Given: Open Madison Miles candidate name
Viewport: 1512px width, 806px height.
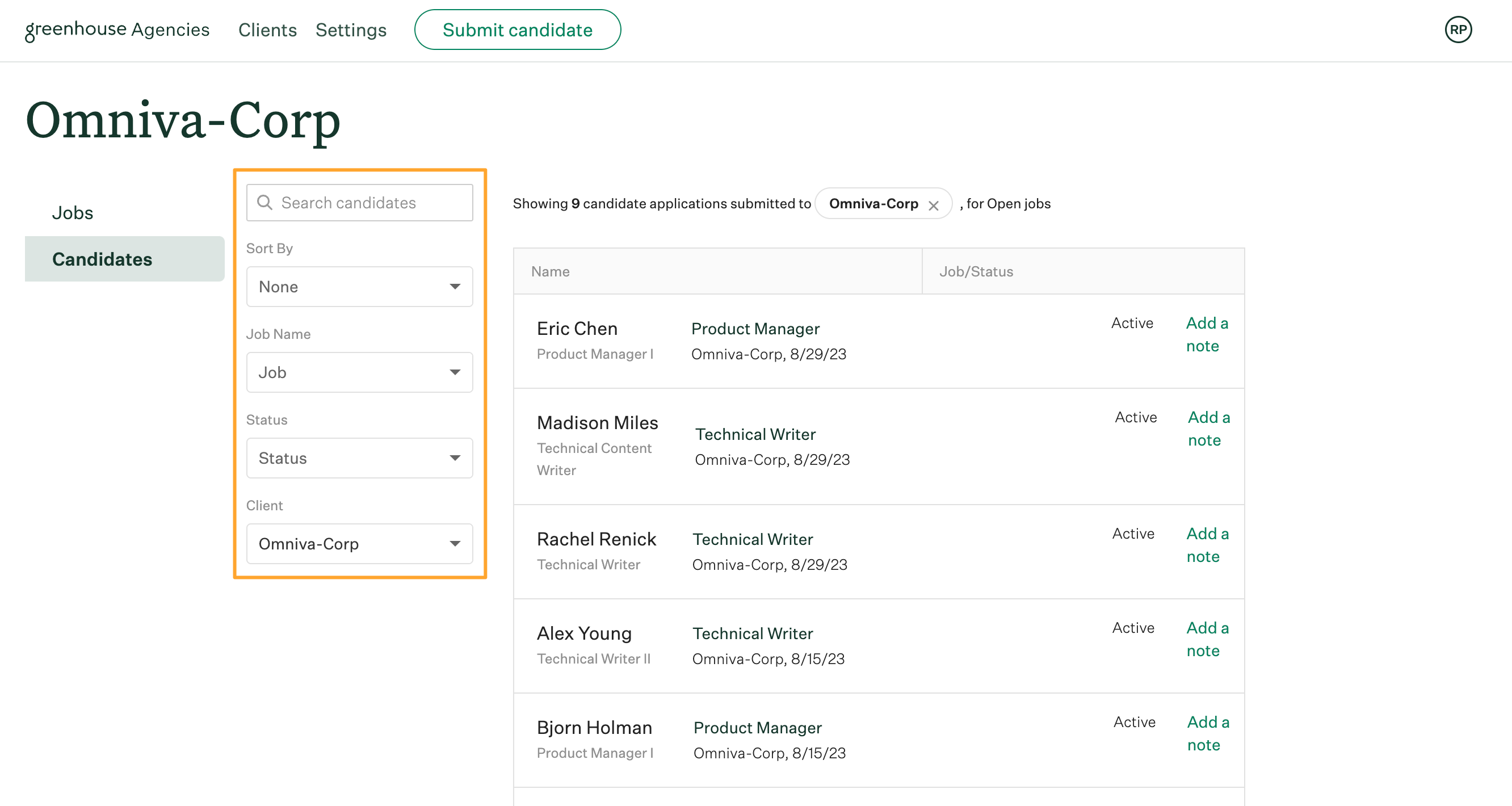Looking at the screenshot, I should (x=598, y=423).
